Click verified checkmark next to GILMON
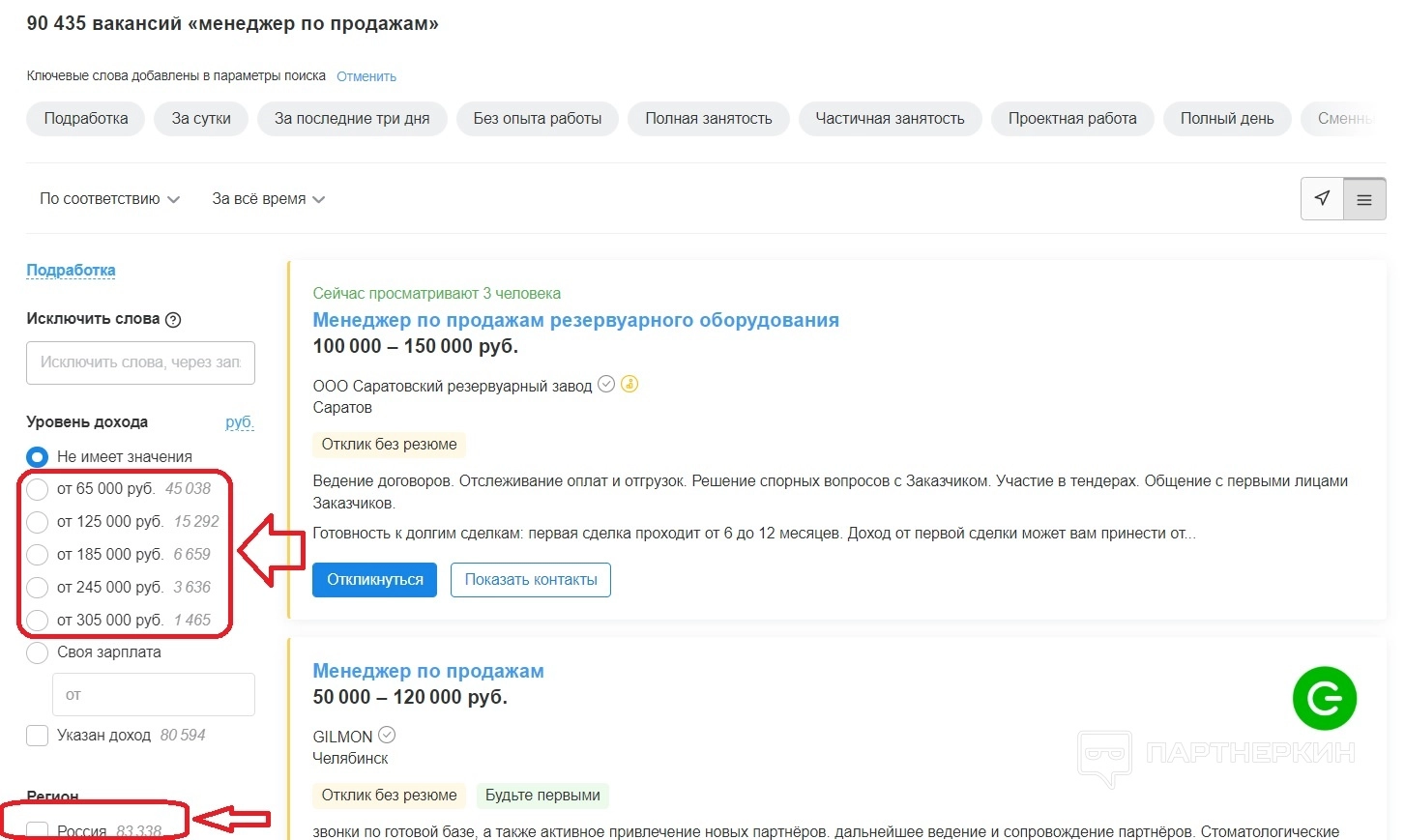Screen dimensions: 1405x840 pos(387,736)
